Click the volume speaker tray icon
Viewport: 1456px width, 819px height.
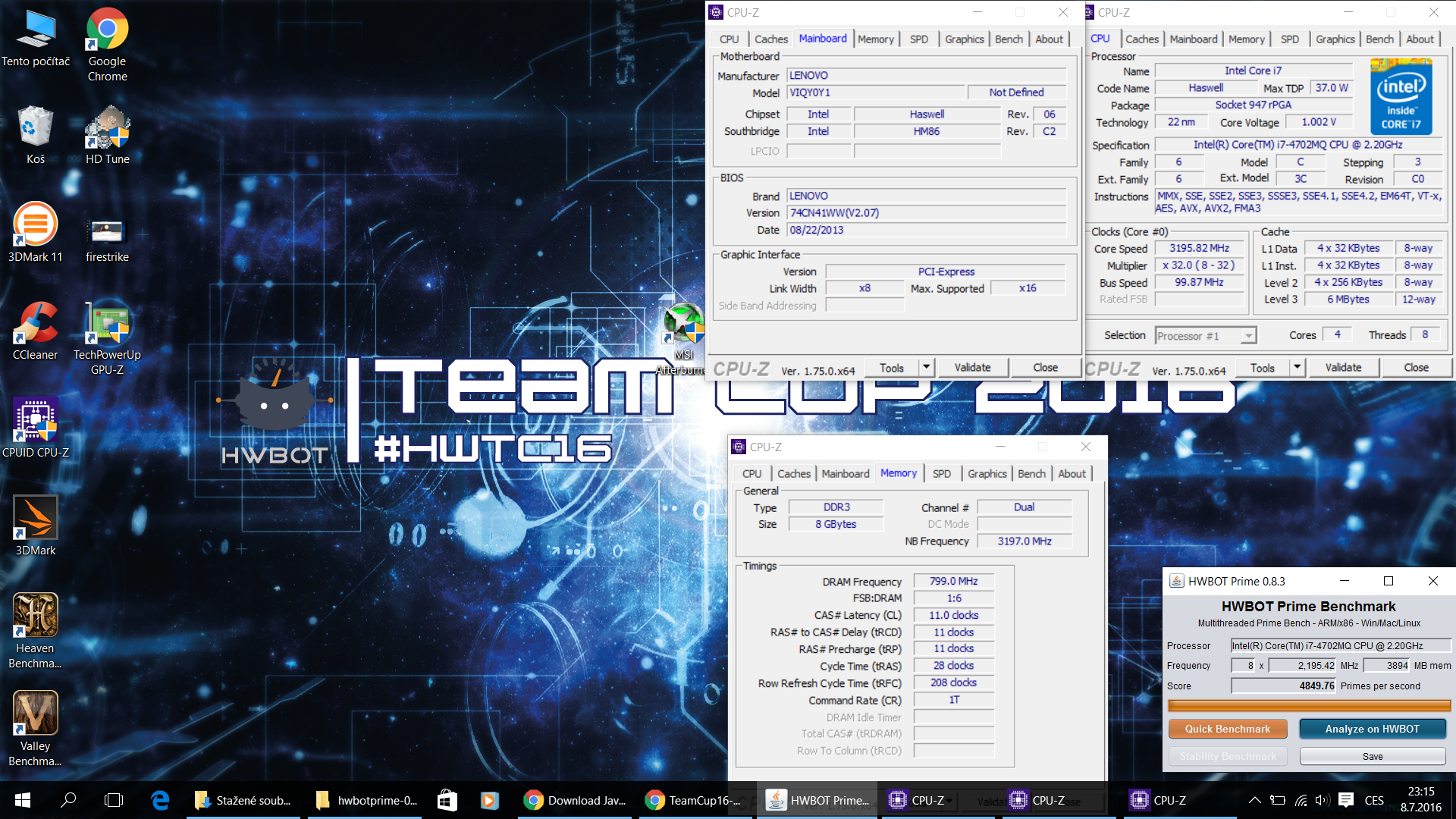[1323, 800]
